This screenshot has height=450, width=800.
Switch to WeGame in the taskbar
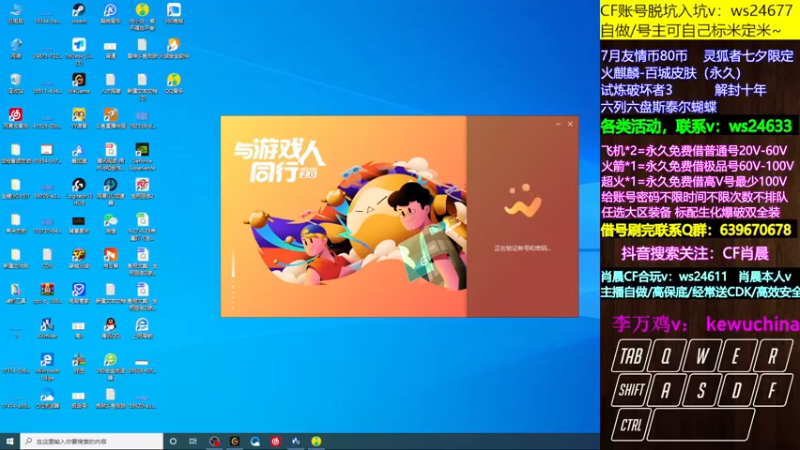(x=235, y=441)
